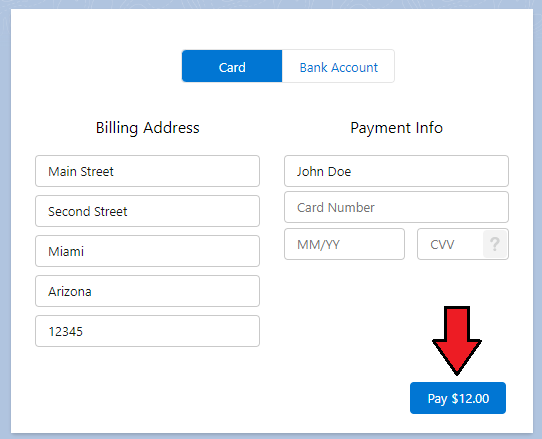
Task: Click the MM/YY expiration date field
Action: (x=344, y=244)
